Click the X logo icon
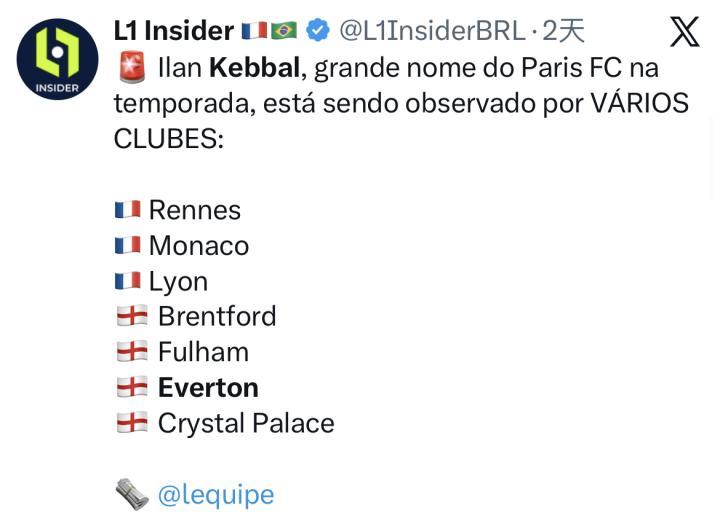Viewport: 720px width, 516px height. 684,32
